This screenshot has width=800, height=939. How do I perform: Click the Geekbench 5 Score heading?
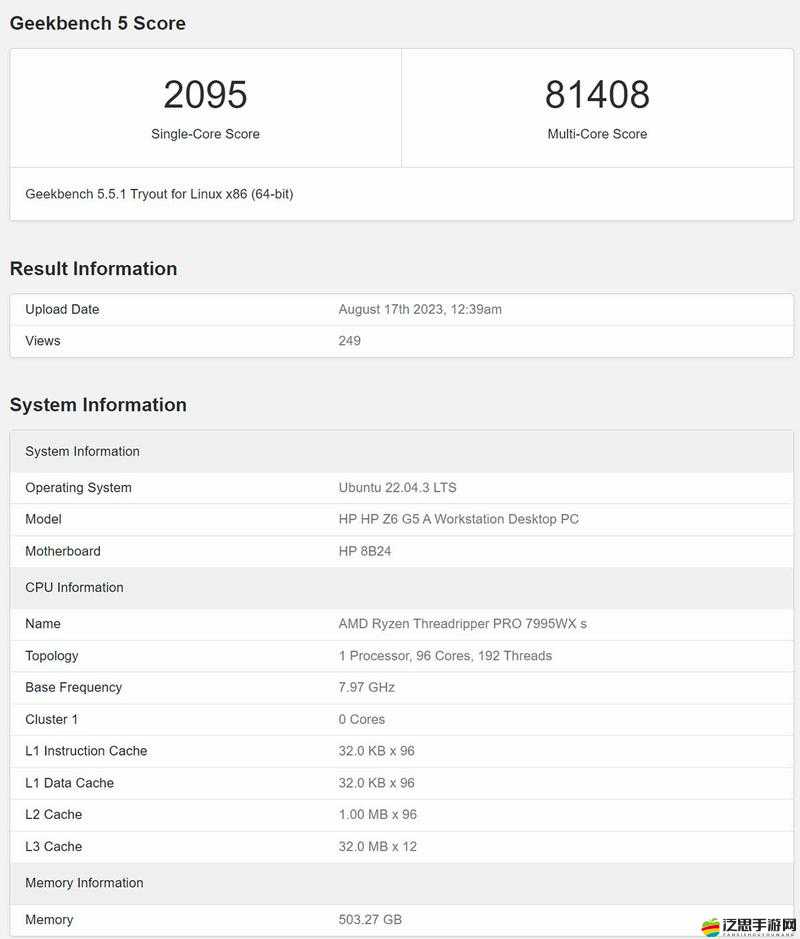point(98,23)
